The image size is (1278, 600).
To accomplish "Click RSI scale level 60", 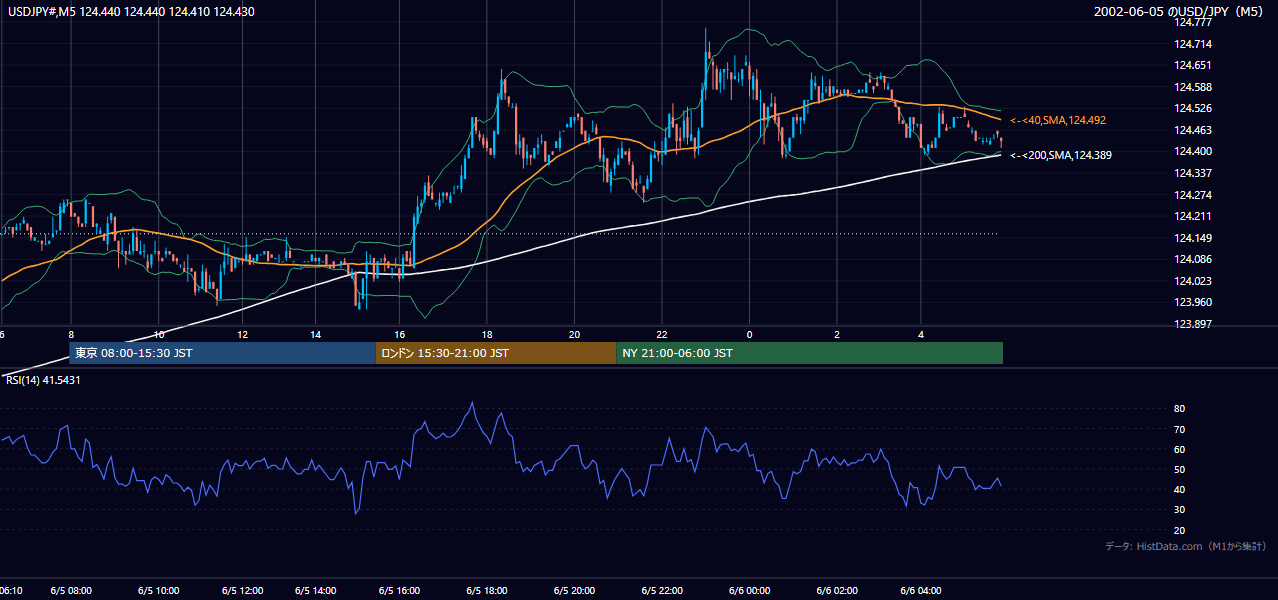I will point(1179,449).
